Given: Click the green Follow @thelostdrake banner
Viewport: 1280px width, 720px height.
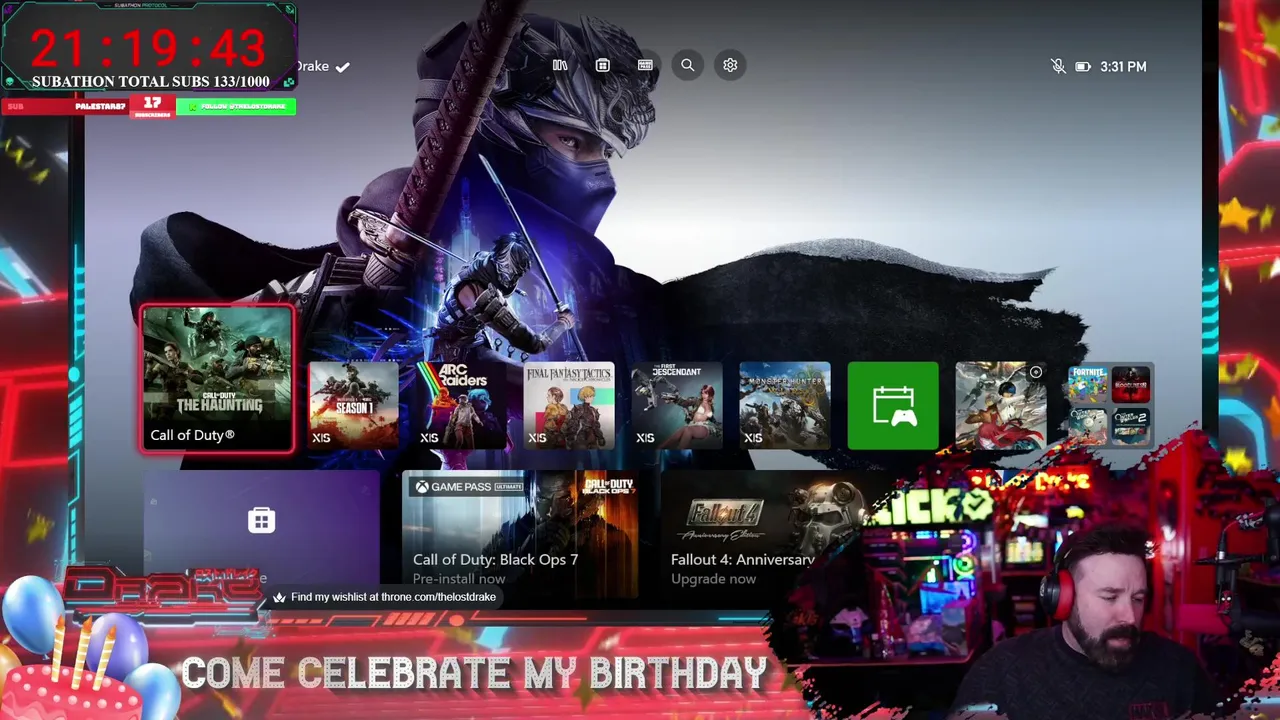Looking at the screenshot, I should click(236, 106).
